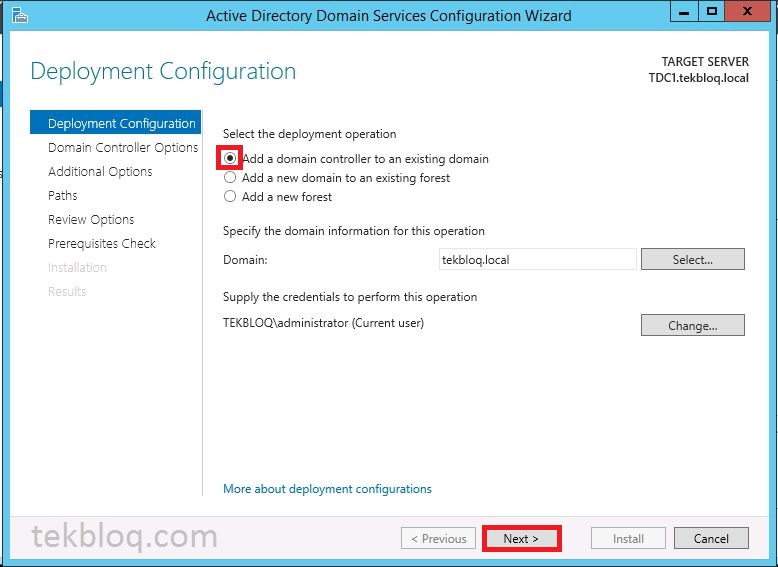Screen dimensions: 778x567
Task: Click Supply the credentials label text
Action: coord(350,297)
